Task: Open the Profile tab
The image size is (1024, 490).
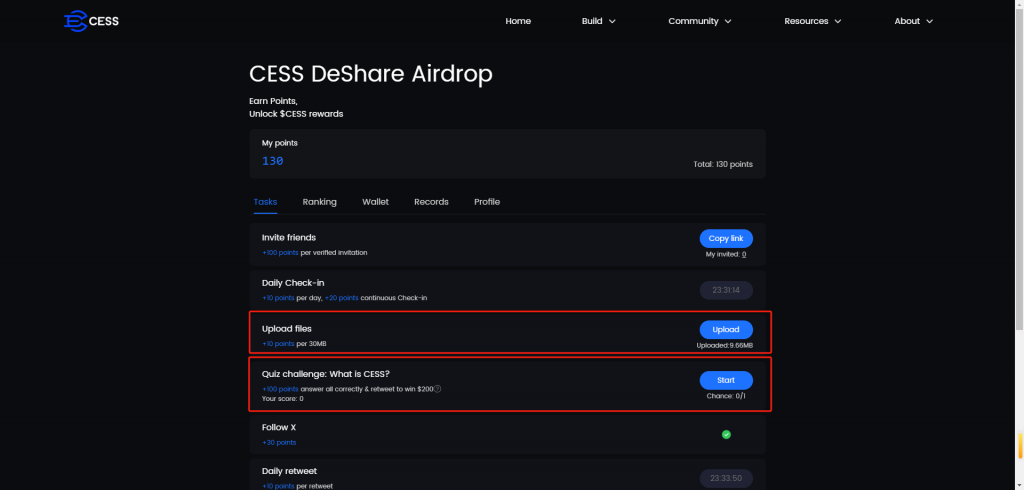Action: 487,202
